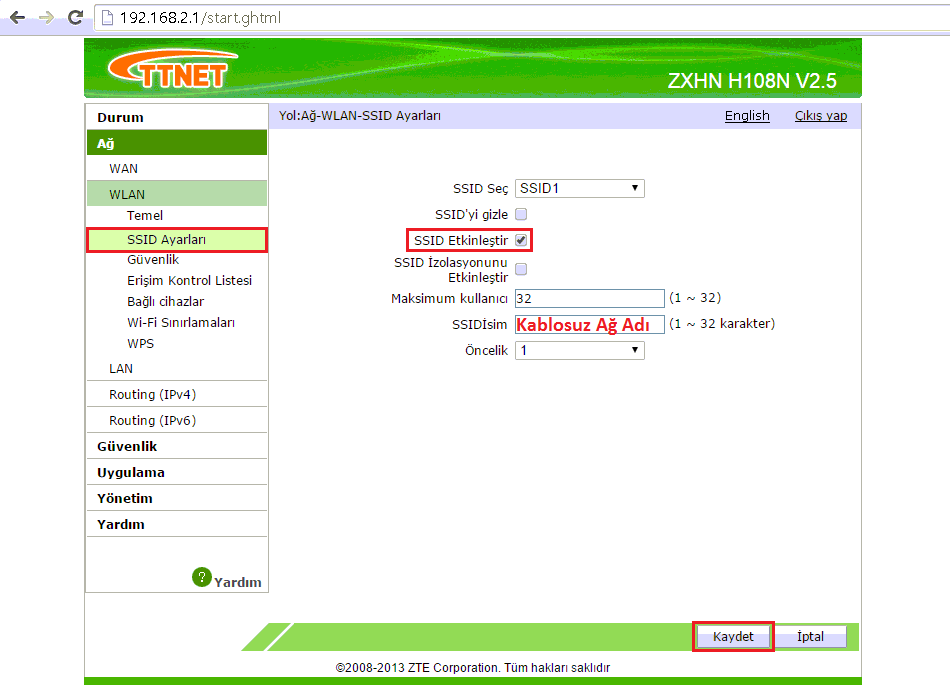Open the SSID Seç dropdown

tap(578, 187)
